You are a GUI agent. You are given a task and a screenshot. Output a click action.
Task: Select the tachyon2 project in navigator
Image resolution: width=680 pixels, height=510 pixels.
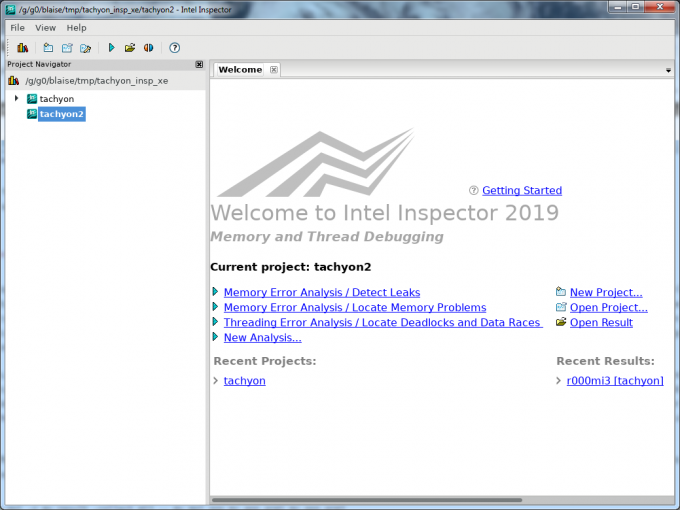[62, 114]
